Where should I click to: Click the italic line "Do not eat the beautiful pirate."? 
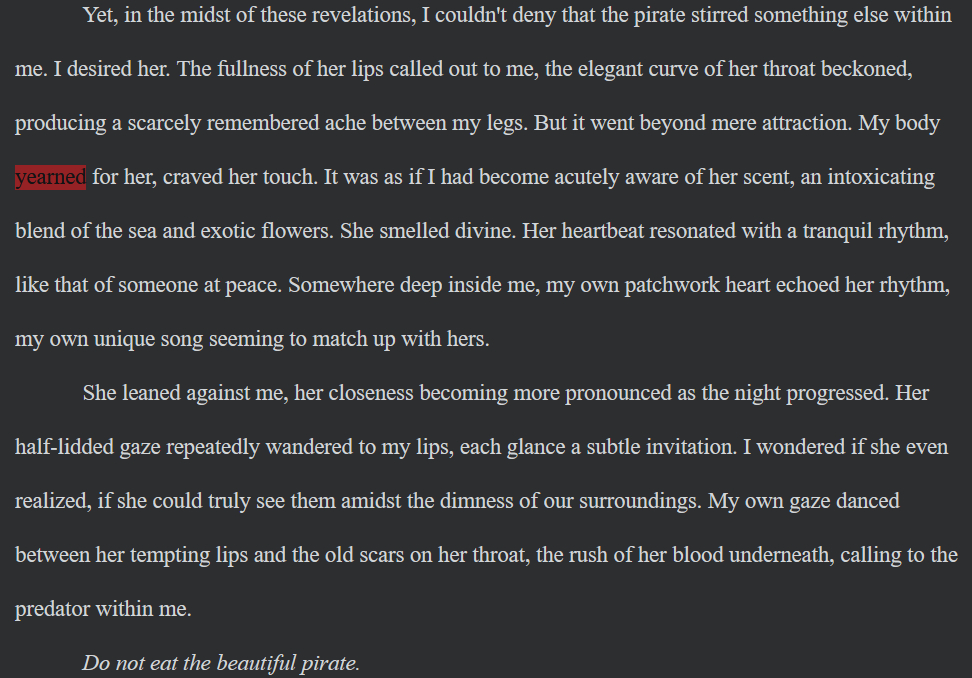(x=221, y=663)
